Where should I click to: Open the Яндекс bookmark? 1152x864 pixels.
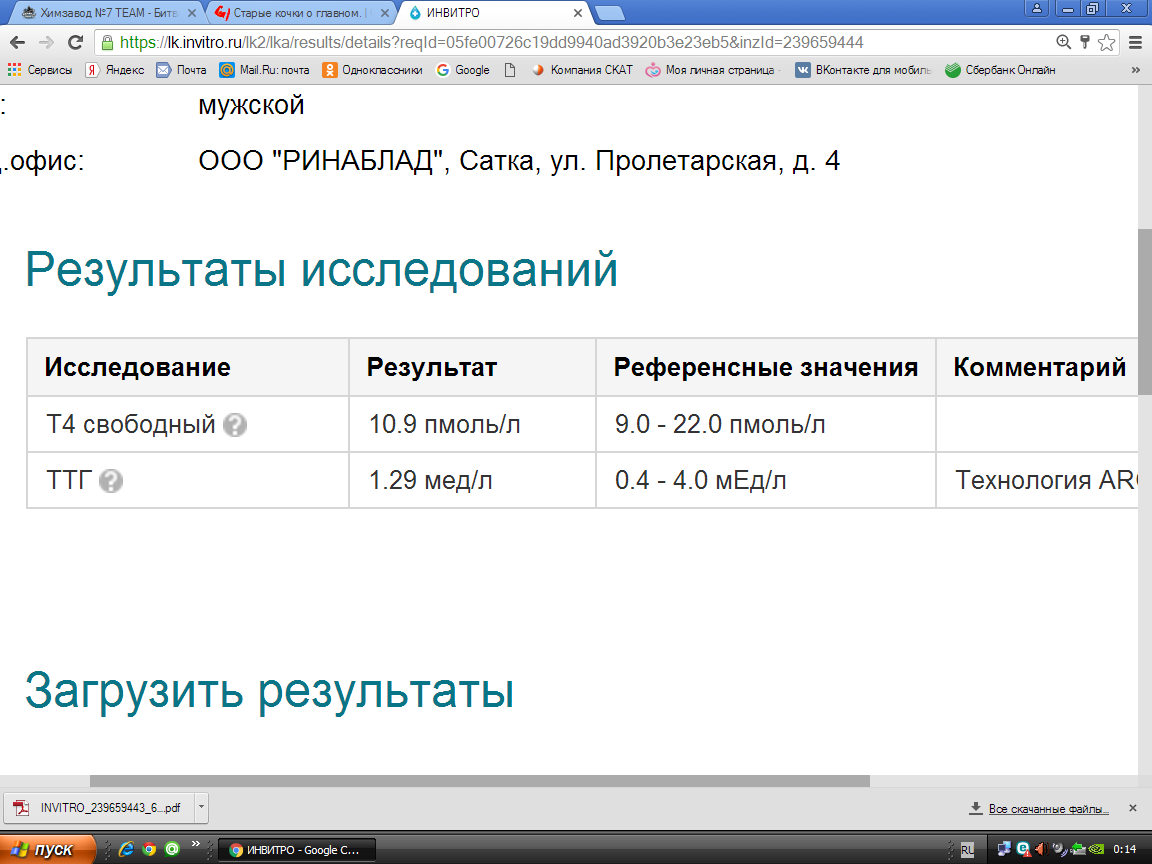point(115,70)
